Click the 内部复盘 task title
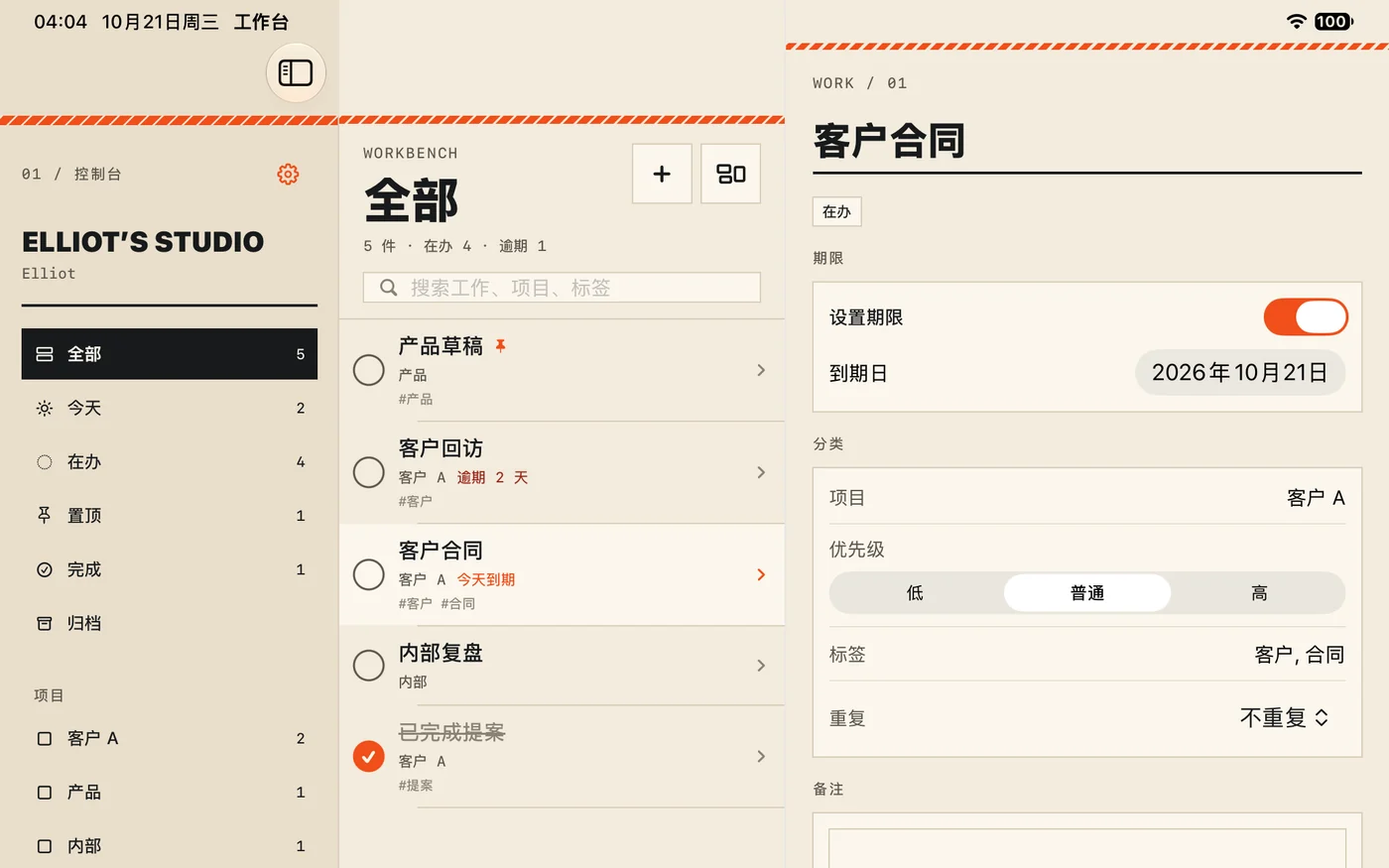The image size is (1389, 868). coord(441,653)
